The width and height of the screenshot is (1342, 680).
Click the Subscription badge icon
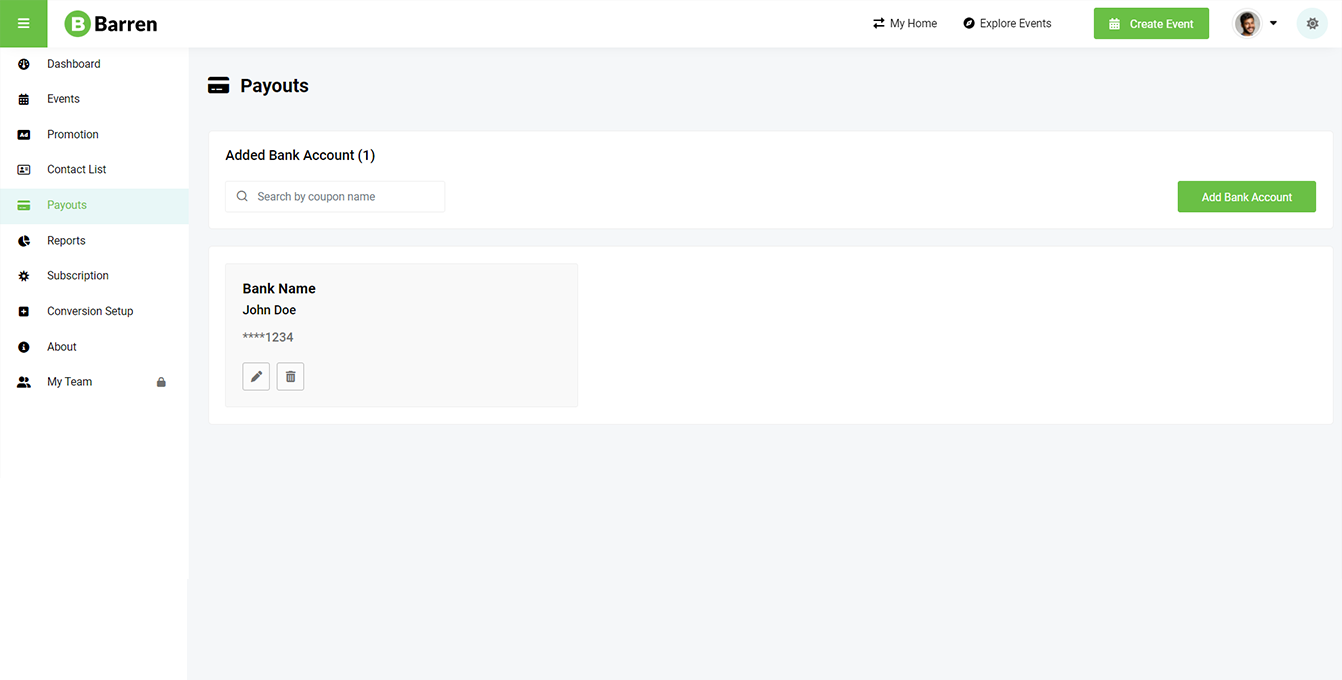click(x=24, y=276)
